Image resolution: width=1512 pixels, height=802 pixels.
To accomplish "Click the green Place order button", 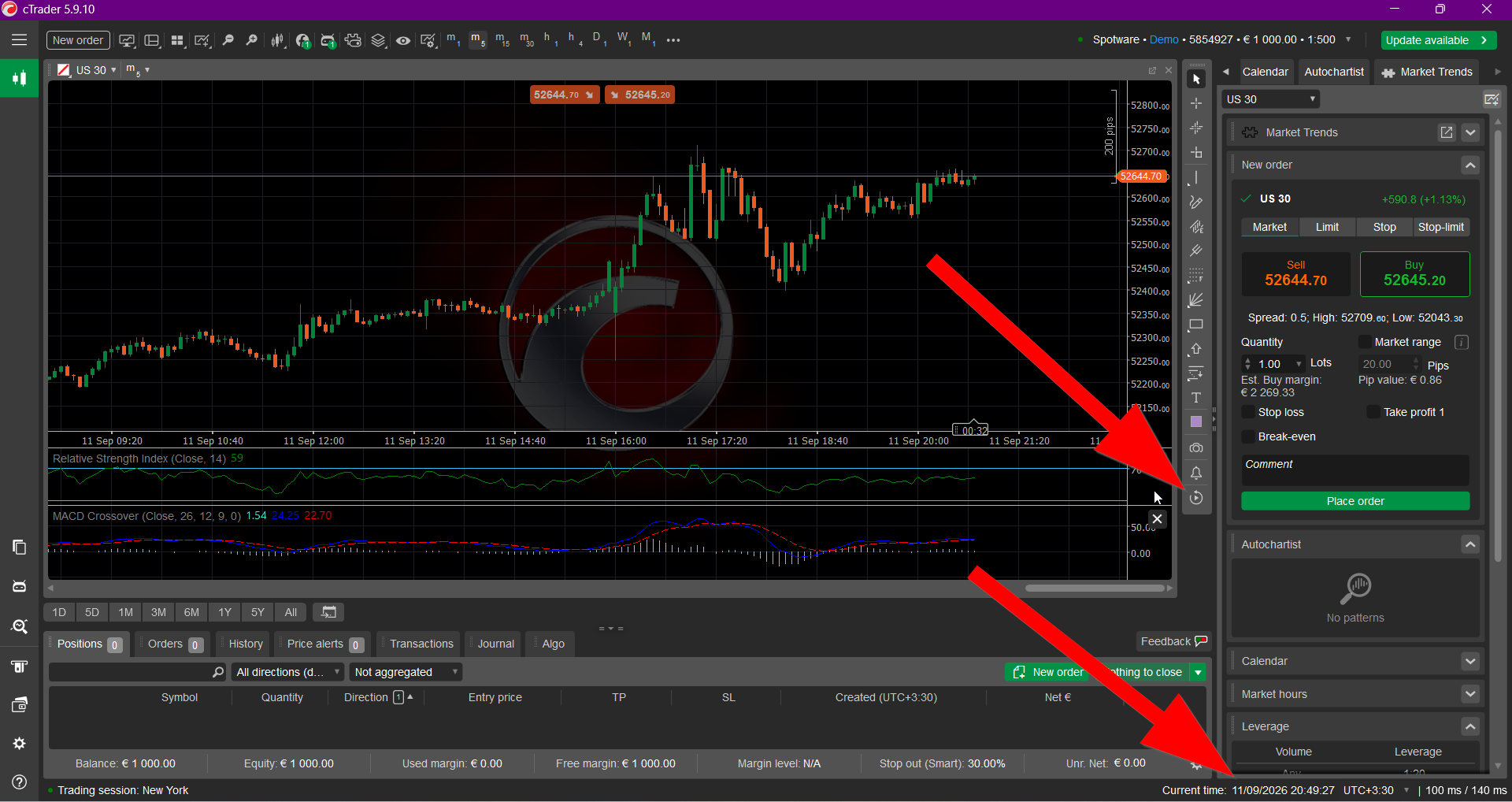I will (x=1355, y=501).
